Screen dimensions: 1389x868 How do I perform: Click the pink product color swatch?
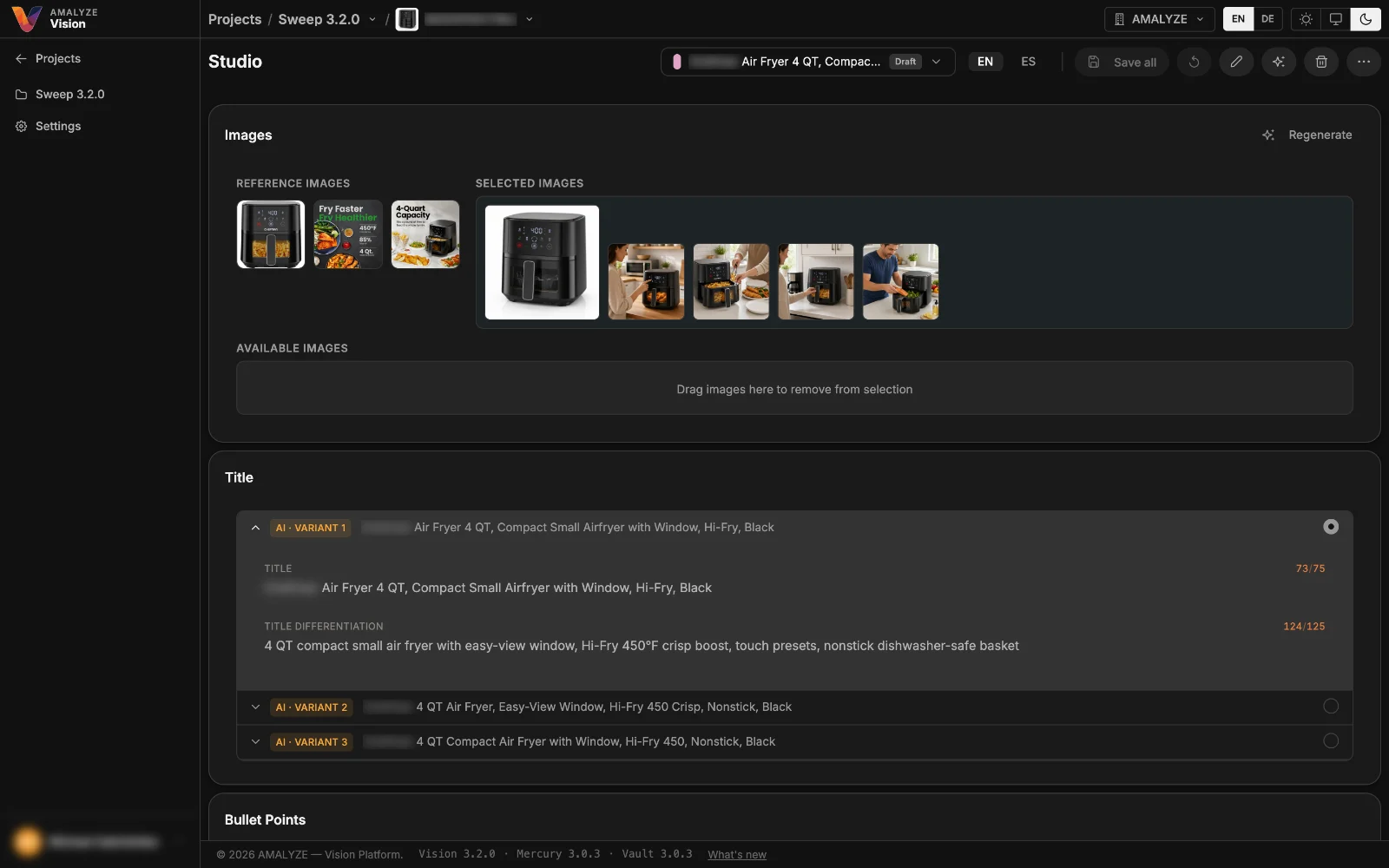pyautogui.click(x=677, y=62)
